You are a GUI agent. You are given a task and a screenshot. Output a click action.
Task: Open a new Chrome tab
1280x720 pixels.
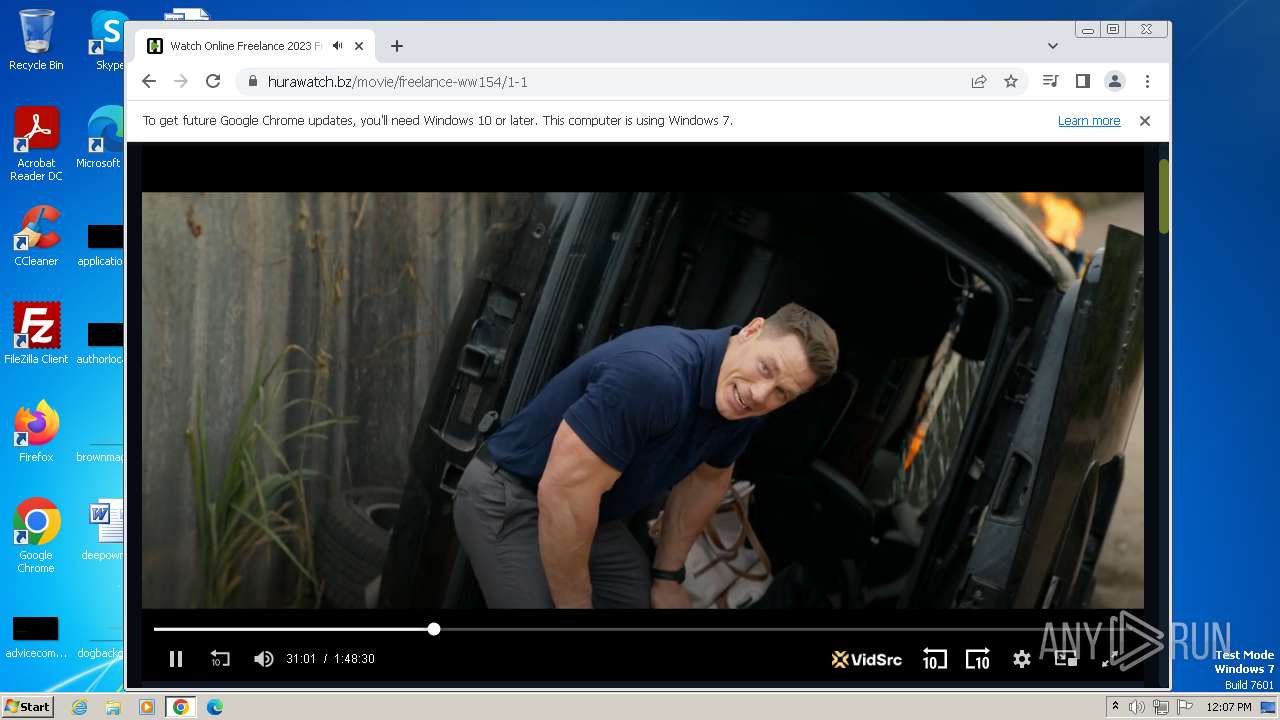(x=397, y=46)
